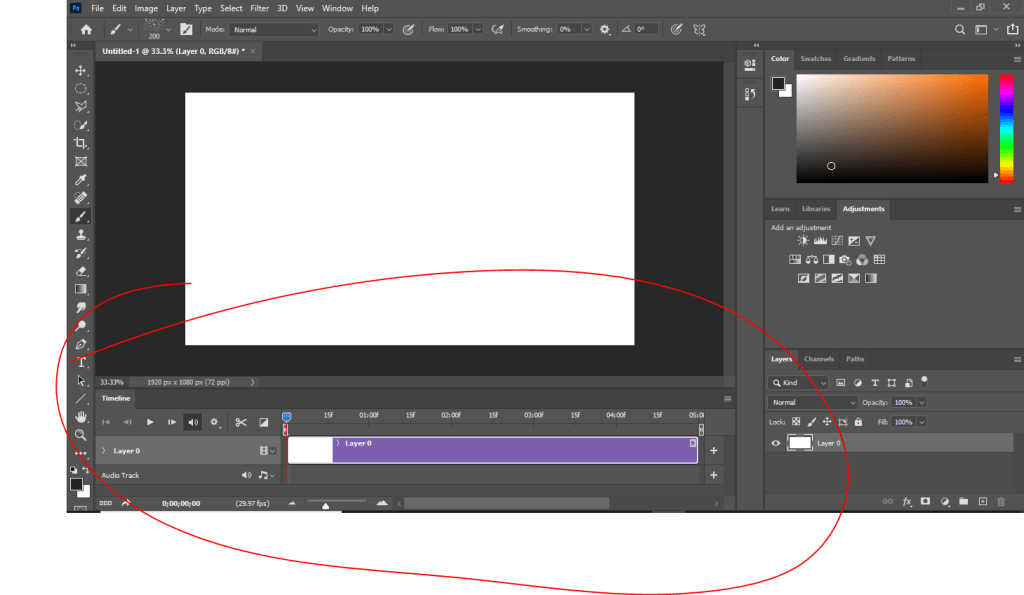Open the Filter menu
1024x595 pixels.
259,8
